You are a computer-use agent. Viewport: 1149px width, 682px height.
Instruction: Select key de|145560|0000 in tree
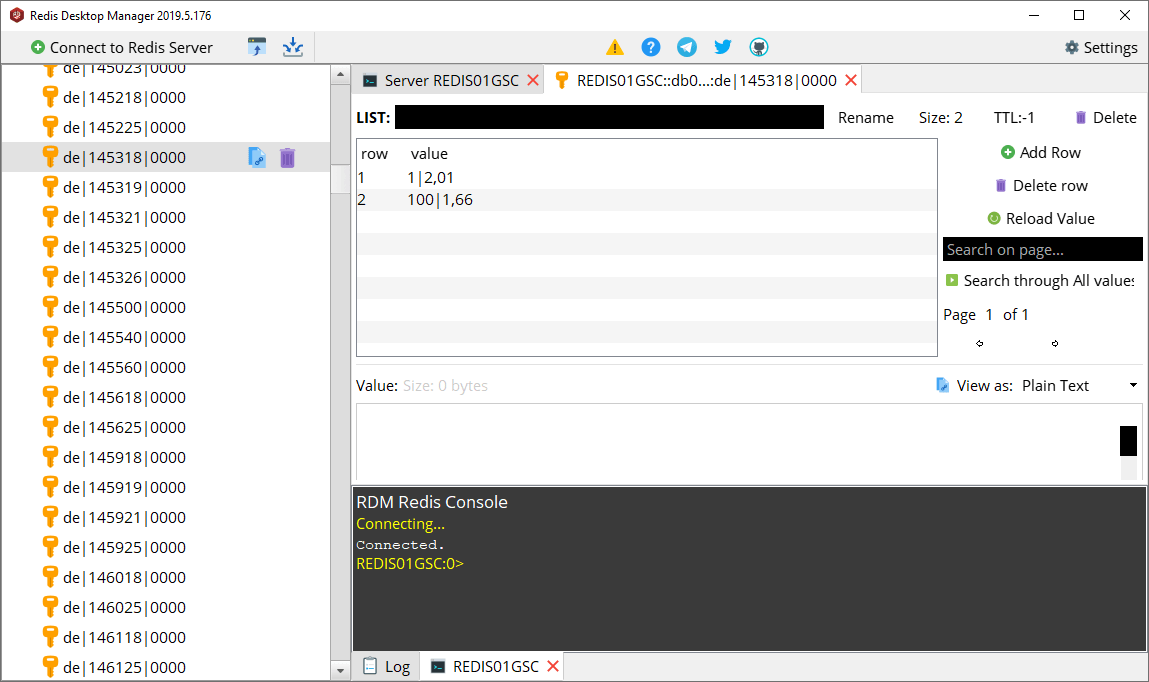[124, 368]
